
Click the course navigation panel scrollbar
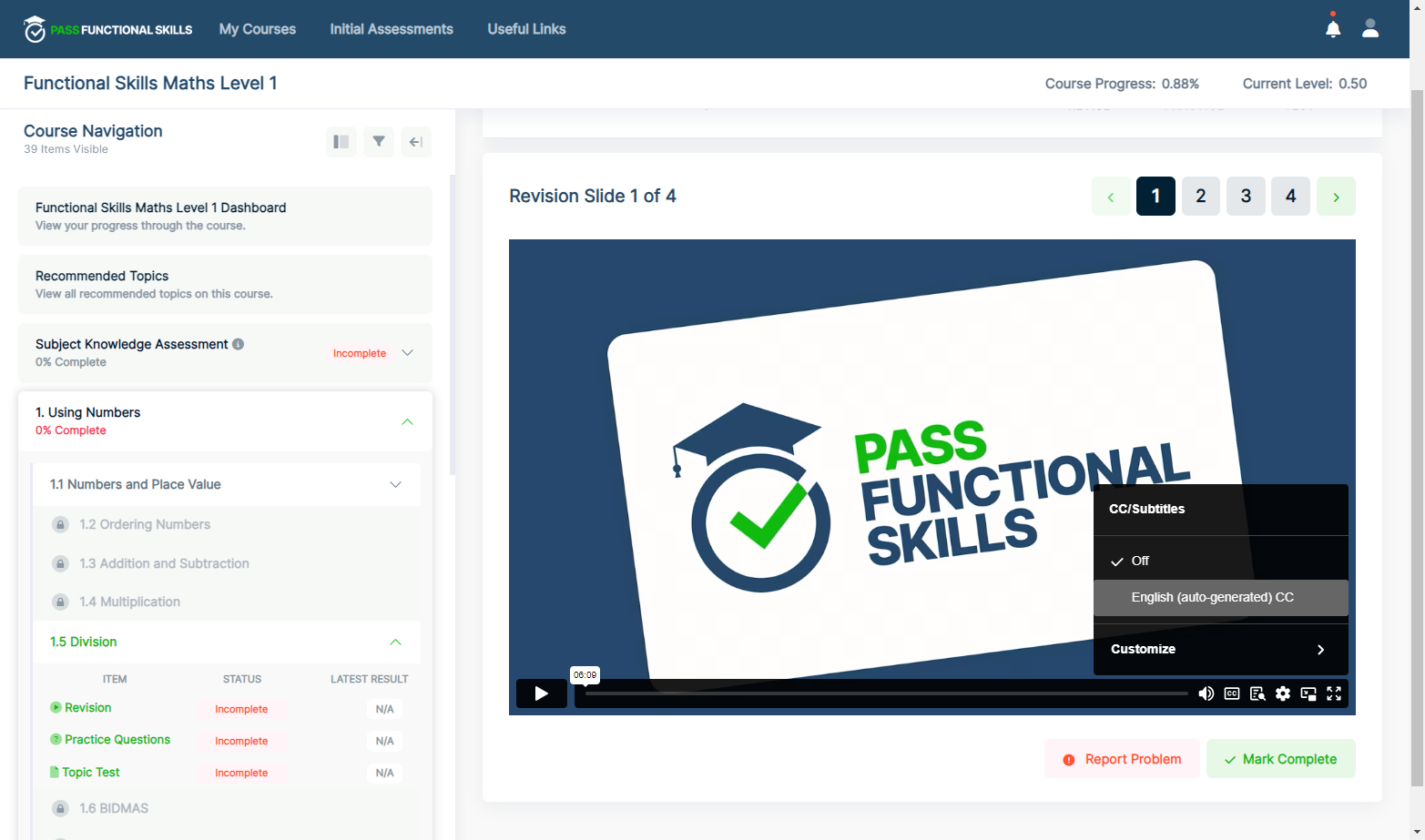pyautogui.click(x=453, y=324)
